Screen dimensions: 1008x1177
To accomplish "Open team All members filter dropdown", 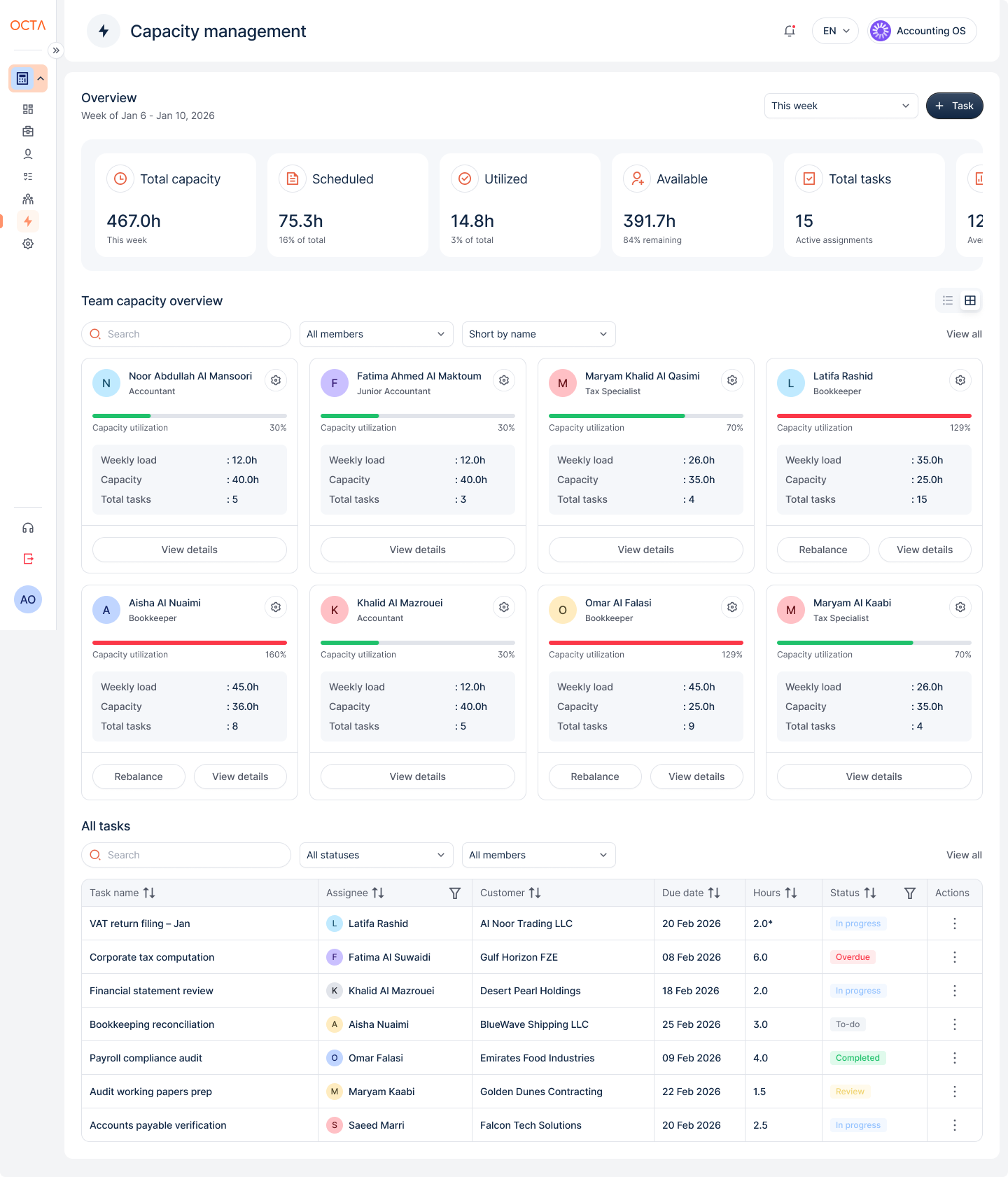I will pos(377,334).
